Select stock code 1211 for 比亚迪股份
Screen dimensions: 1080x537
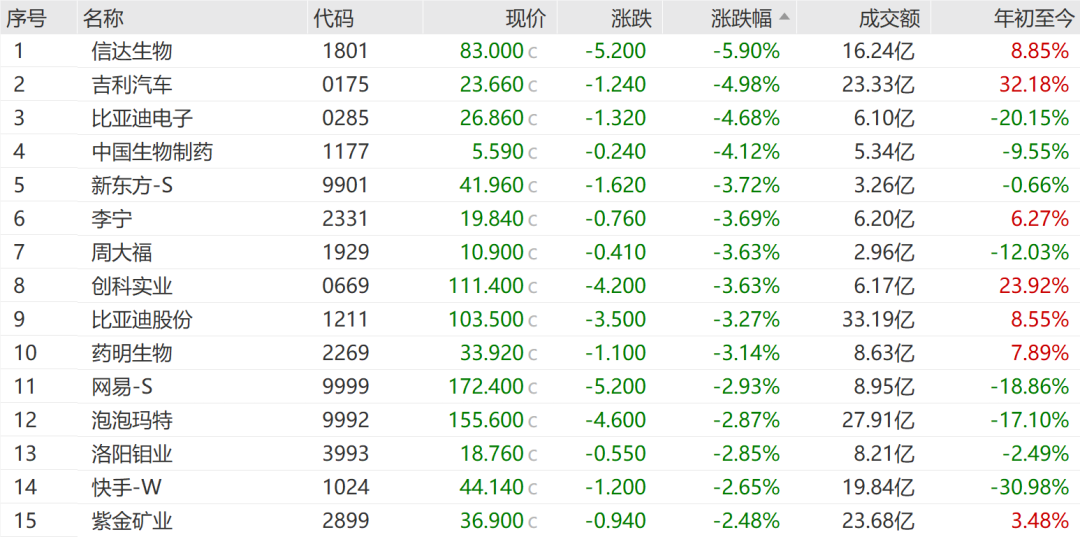[x=345, y=320]
